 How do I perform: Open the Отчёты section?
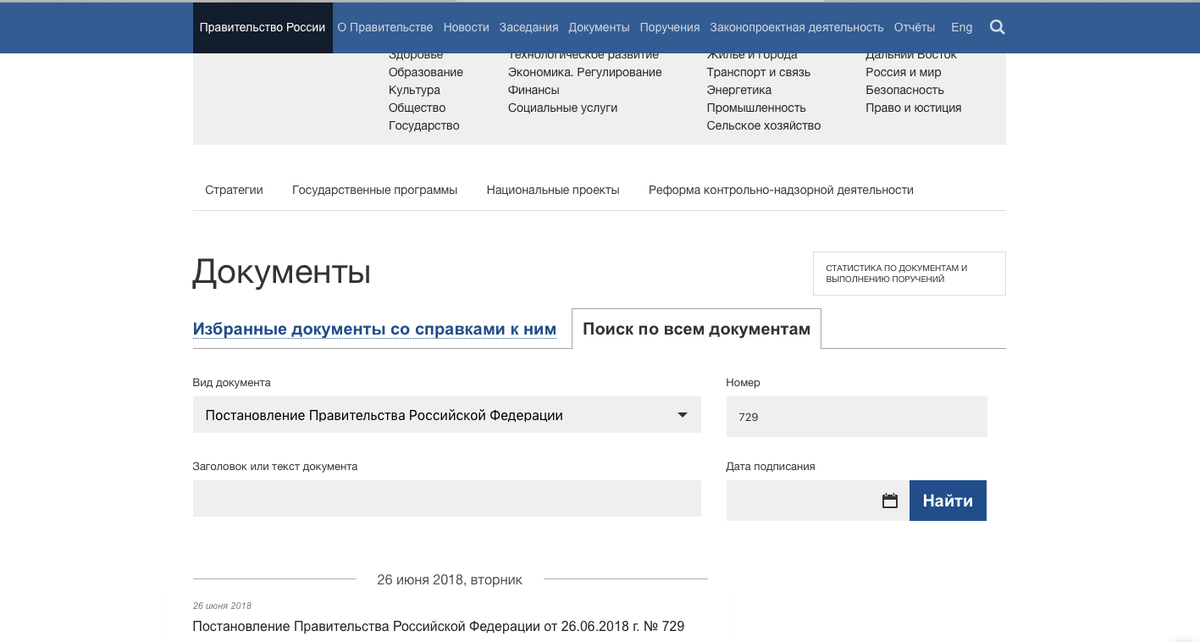914,27
